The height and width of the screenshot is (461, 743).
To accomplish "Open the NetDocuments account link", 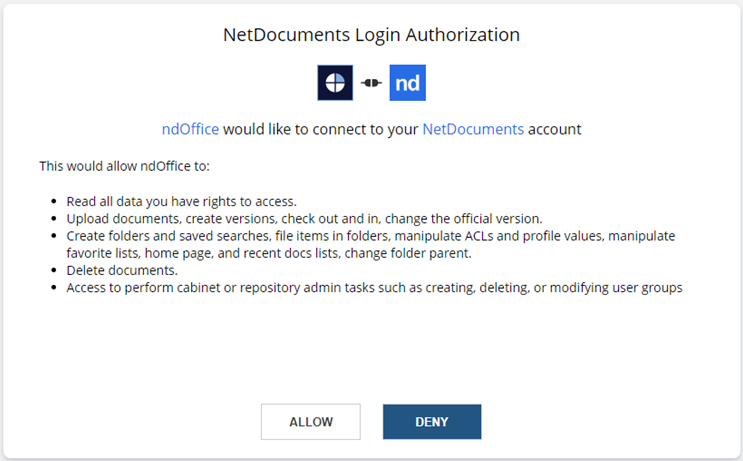I will point(473,129).
